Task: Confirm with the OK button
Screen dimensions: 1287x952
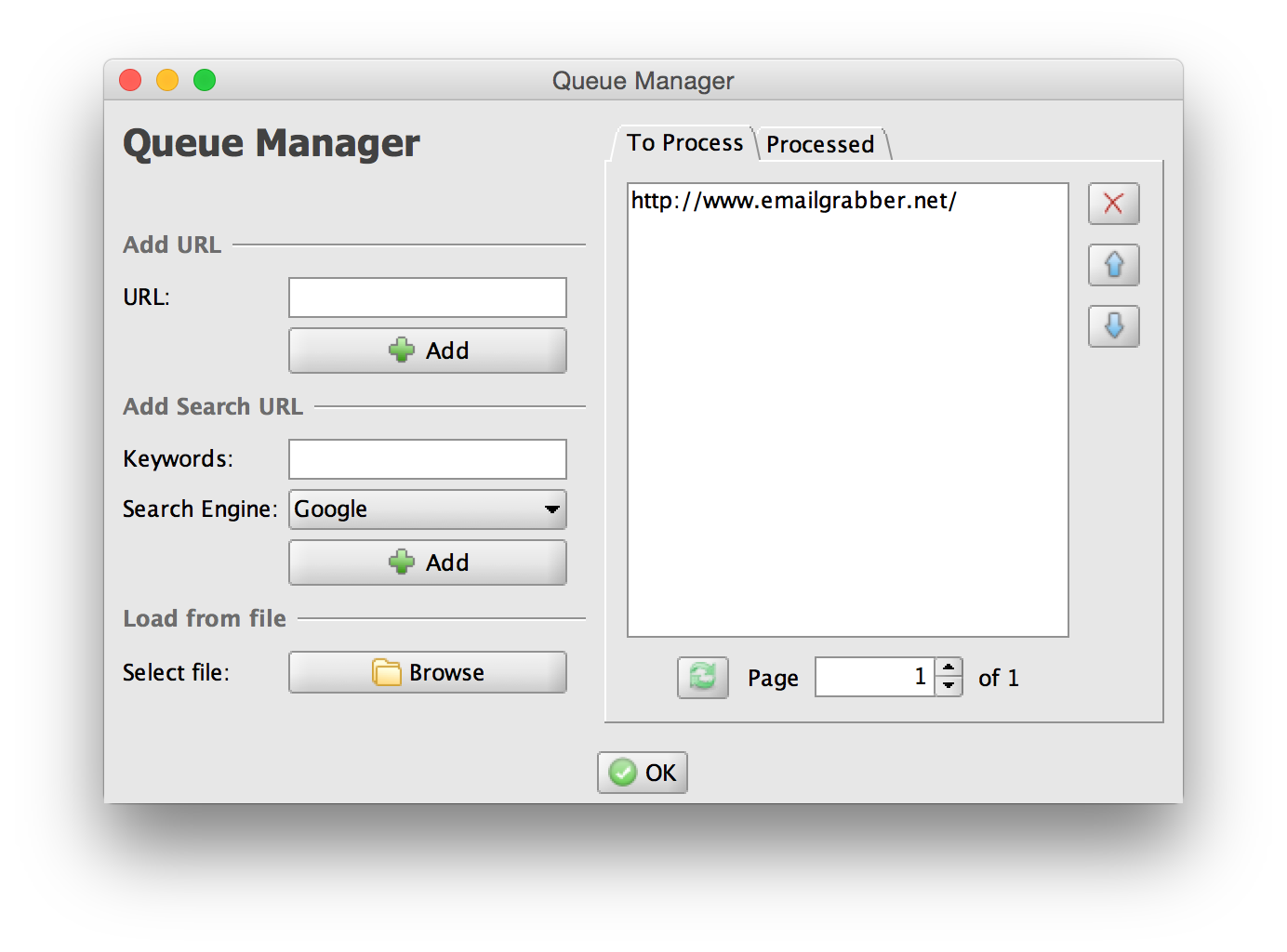Action: coord(643,773)
